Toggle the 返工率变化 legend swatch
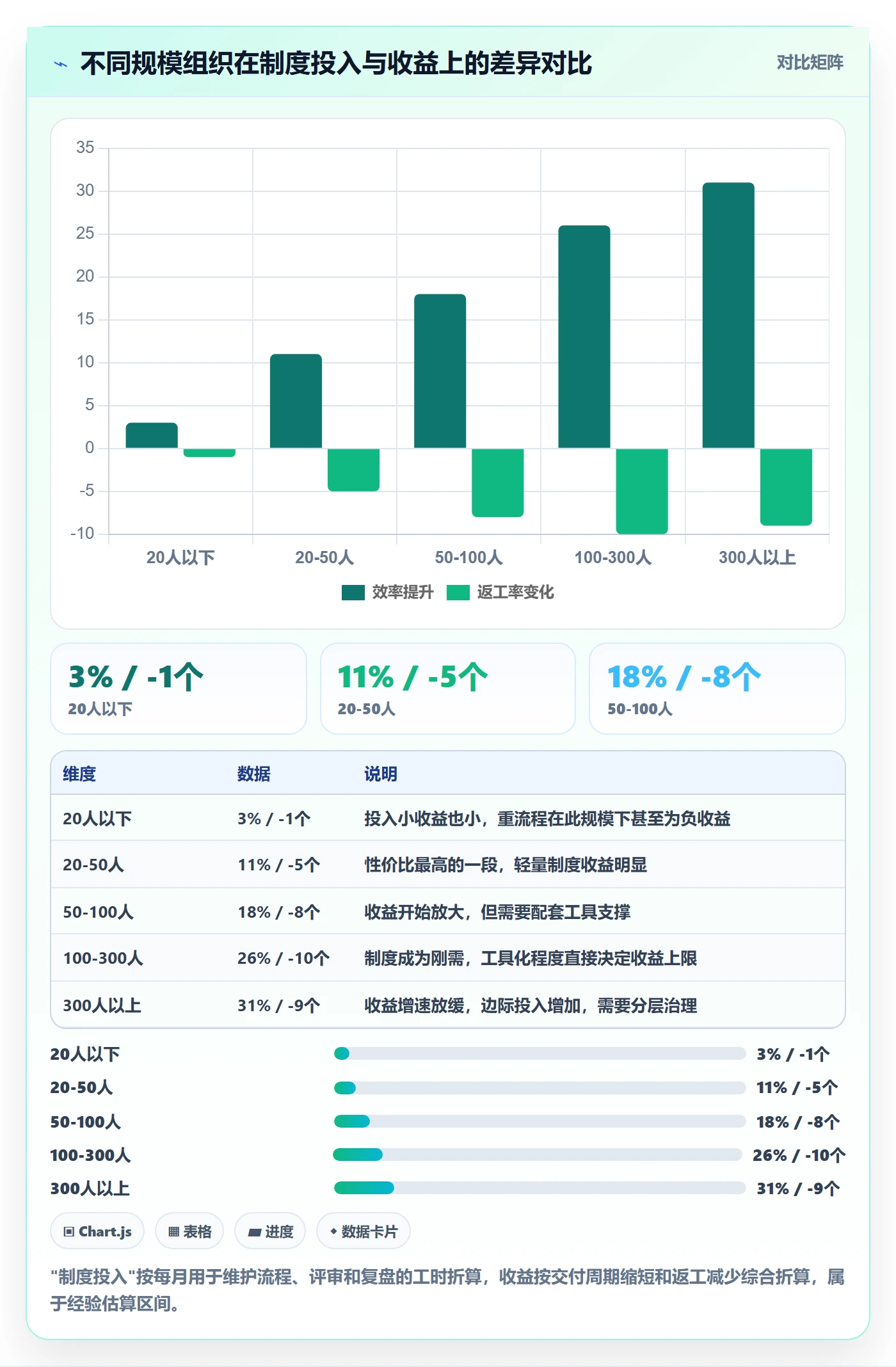Viewport: 896px width, 1367px height. point(458,593)
